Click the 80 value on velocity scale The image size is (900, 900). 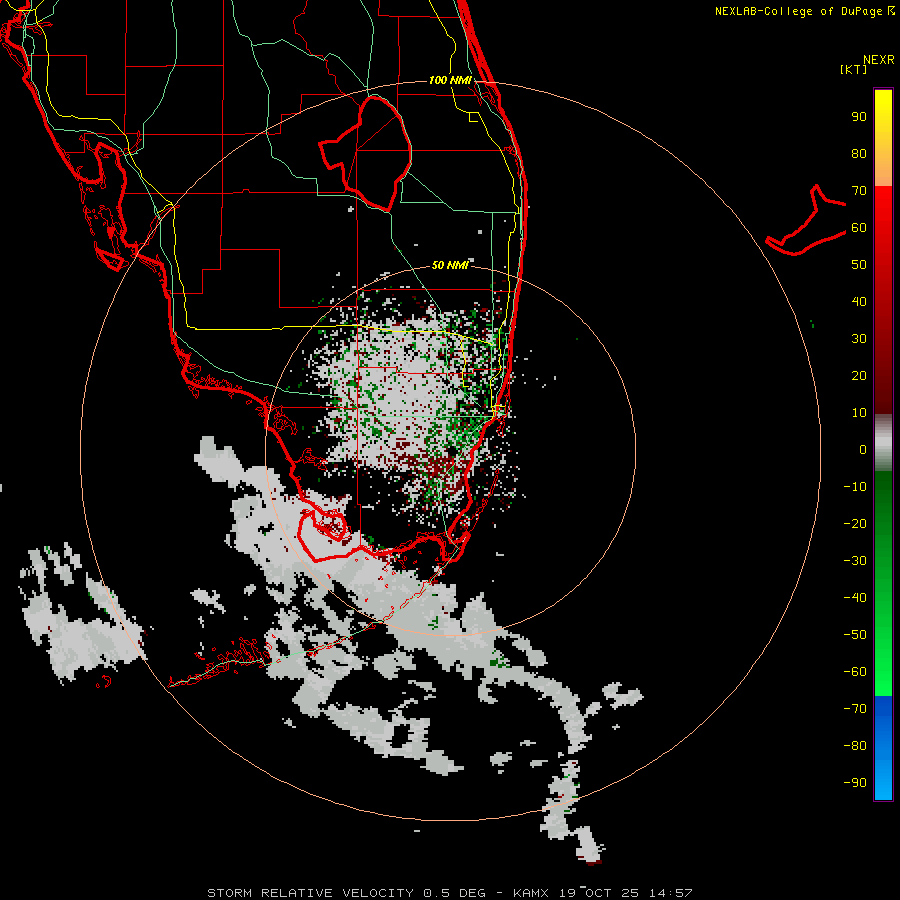point(859,154)
